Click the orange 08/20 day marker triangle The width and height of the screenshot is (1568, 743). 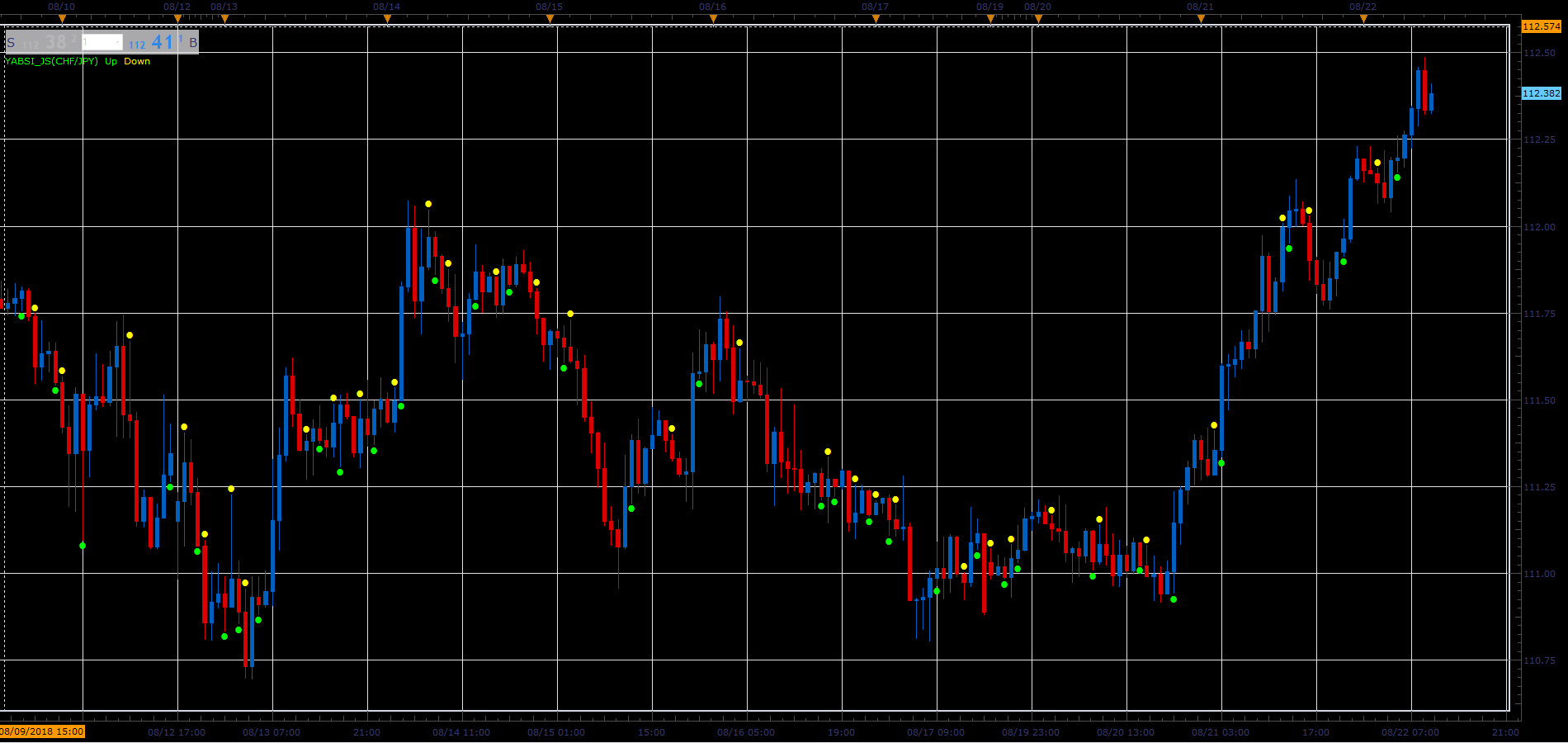[1038, 18]
